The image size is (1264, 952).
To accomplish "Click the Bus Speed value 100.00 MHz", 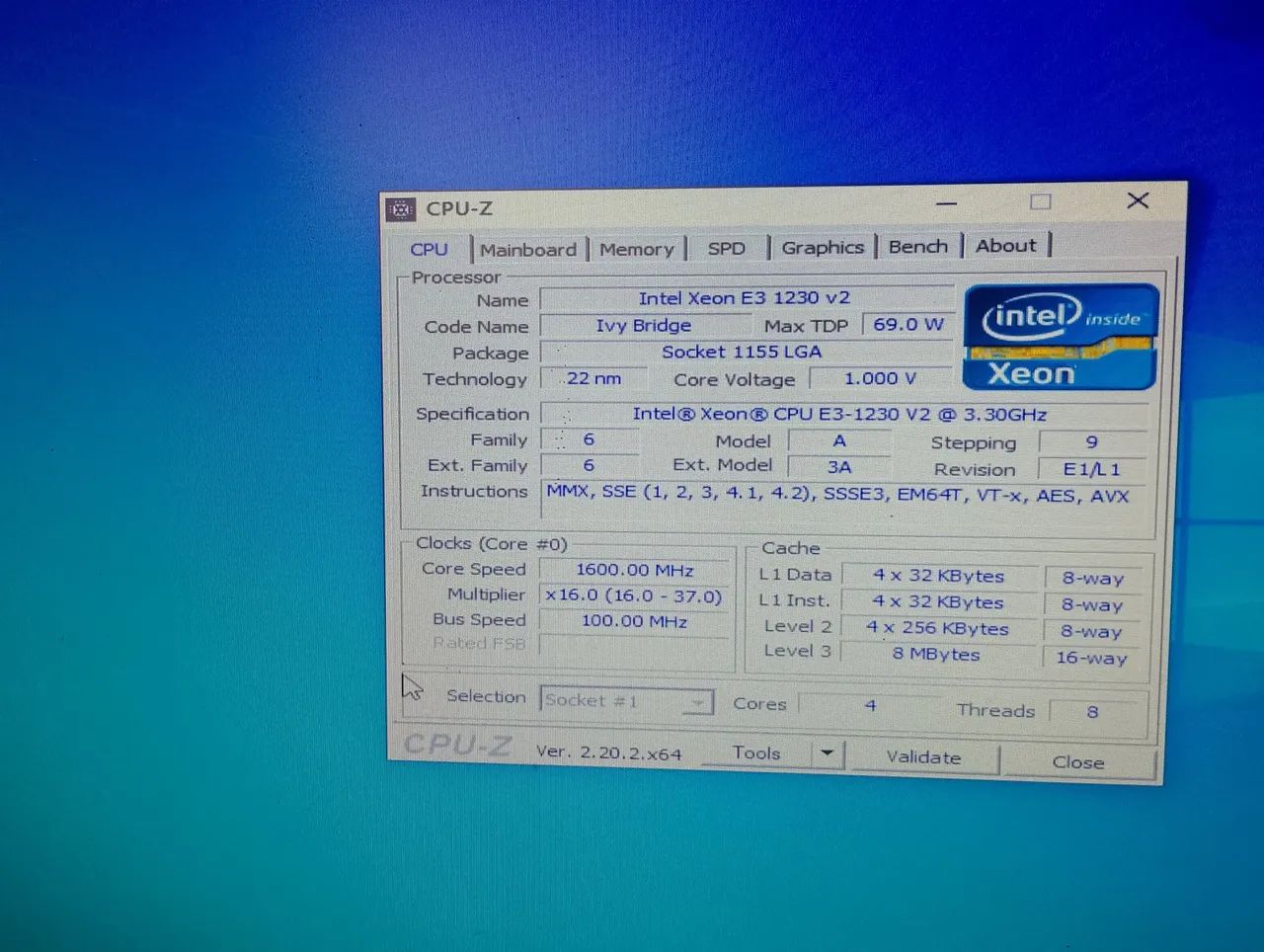I will 634,621.
